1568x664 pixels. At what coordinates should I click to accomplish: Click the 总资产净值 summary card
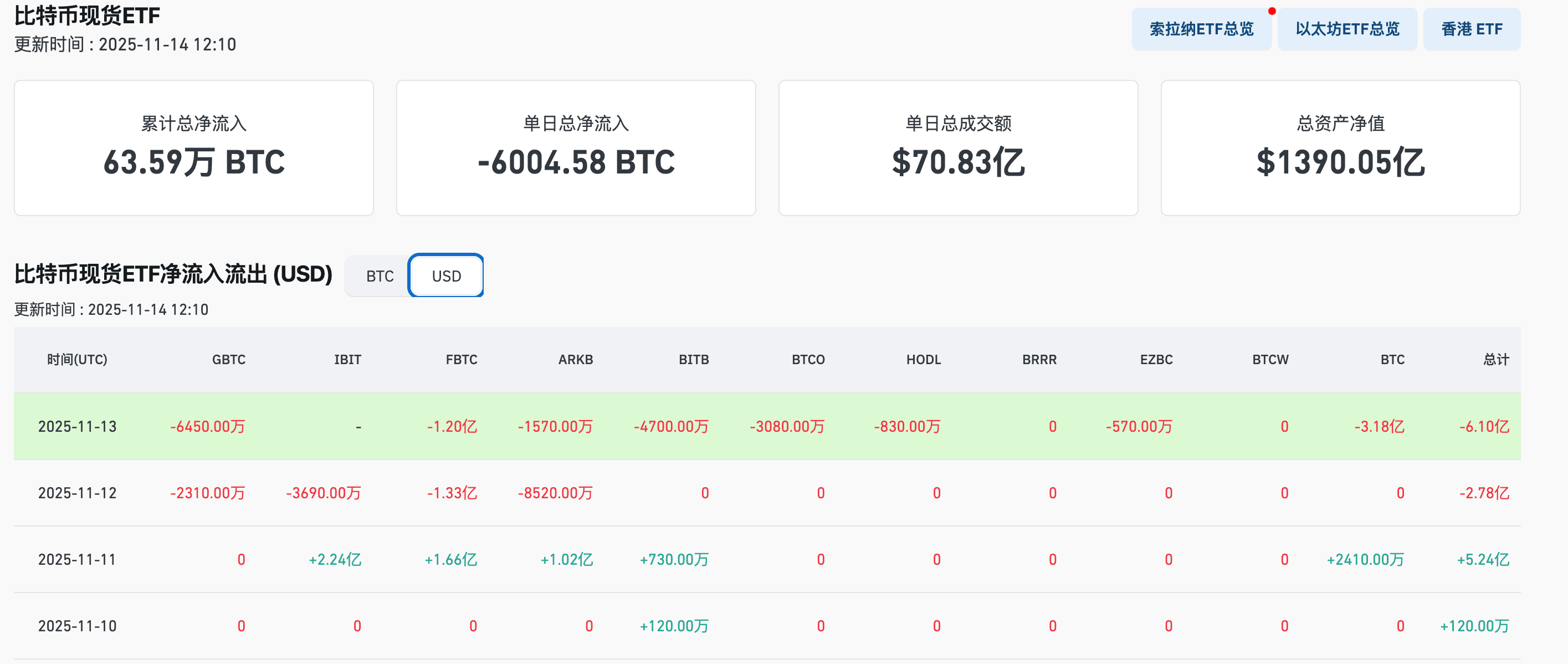[1340, 148]
